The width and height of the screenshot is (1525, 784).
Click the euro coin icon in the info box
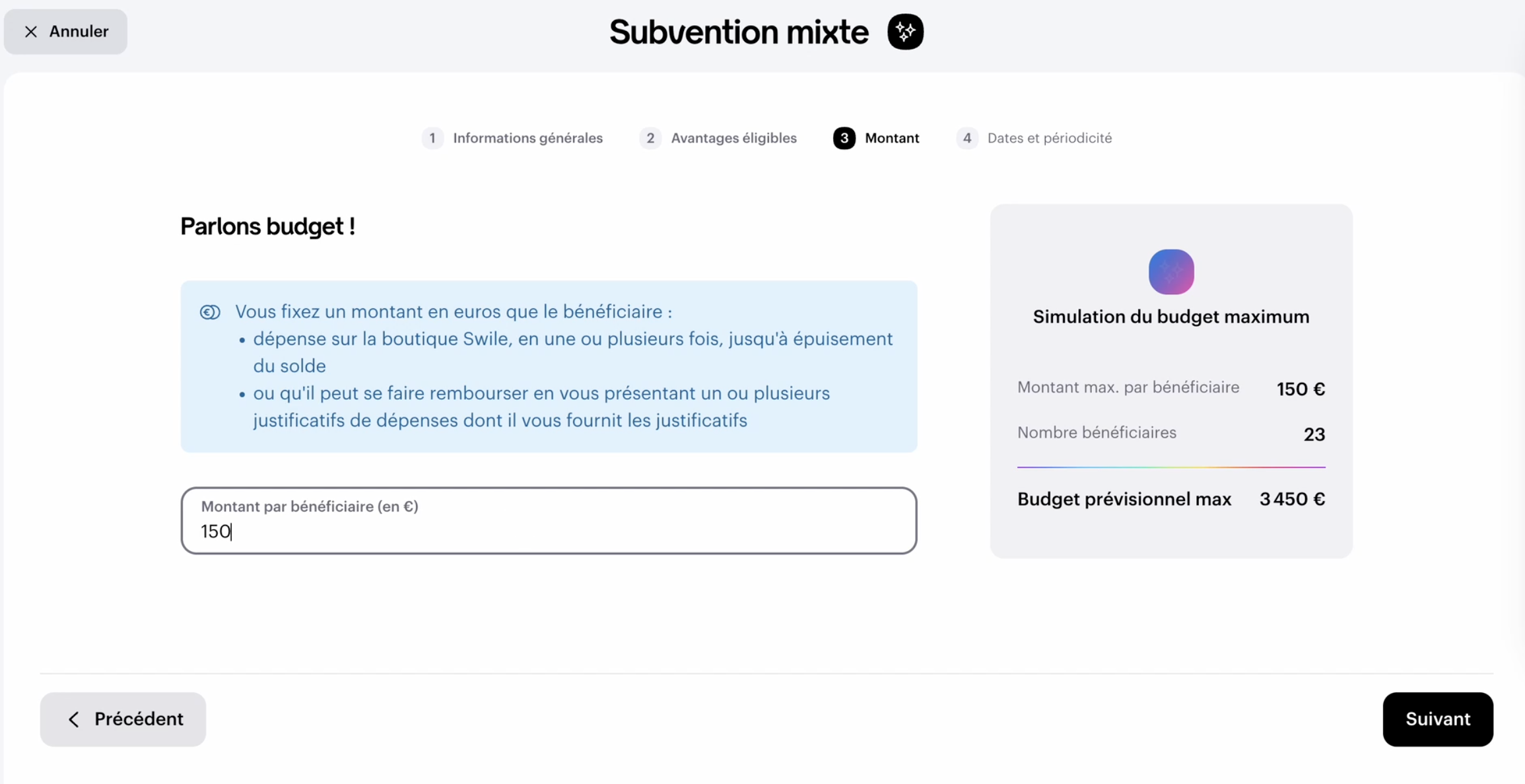coord(210,312)
